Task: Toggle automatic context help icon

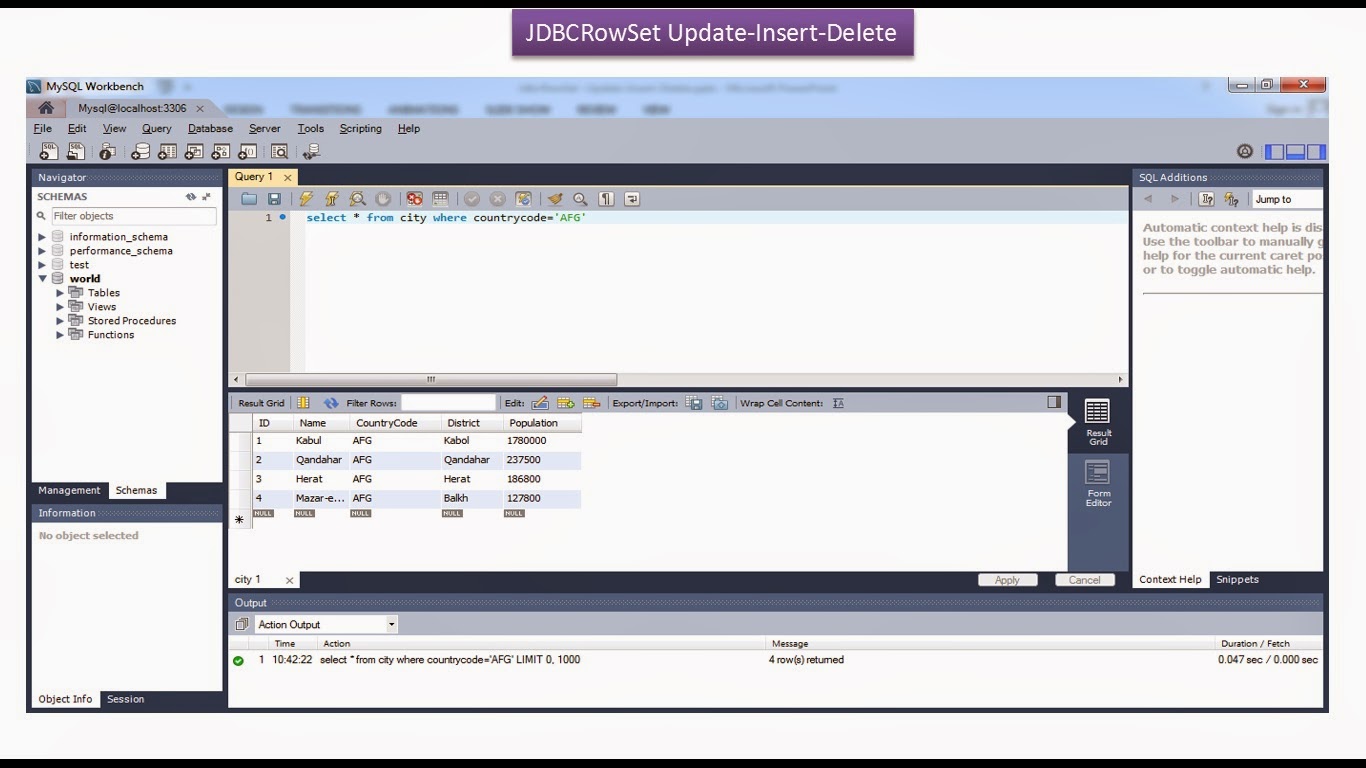Action: pos(1231,199)
